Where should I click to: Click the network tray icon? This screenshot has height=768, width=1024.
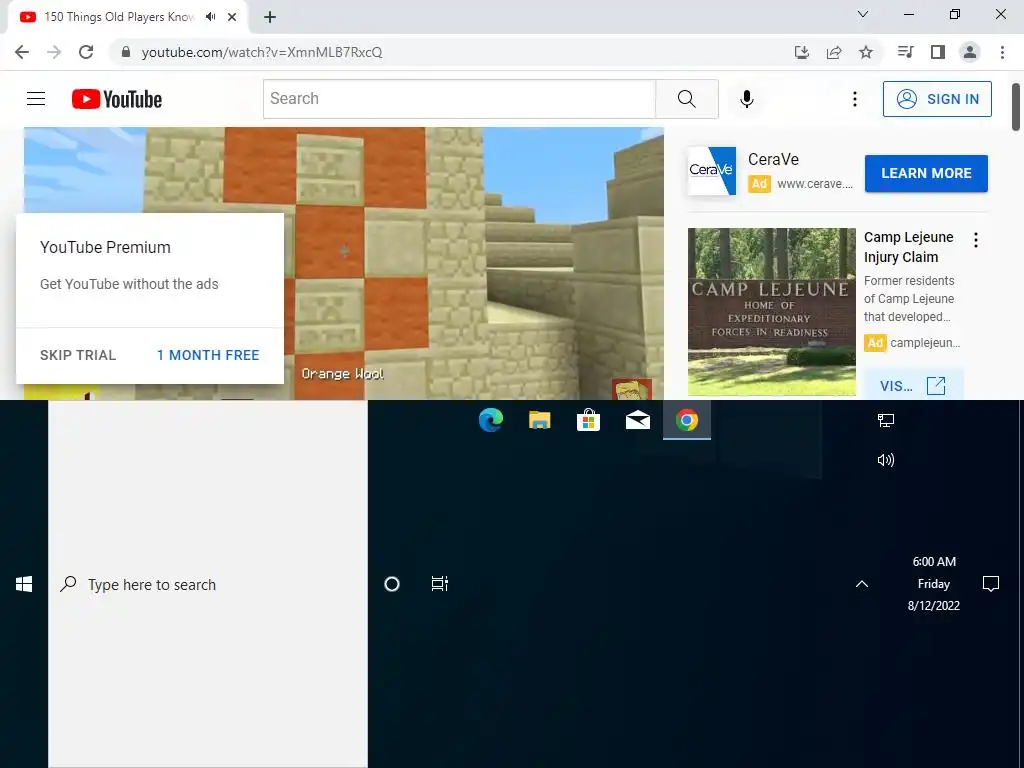click(x=886, y=420)
